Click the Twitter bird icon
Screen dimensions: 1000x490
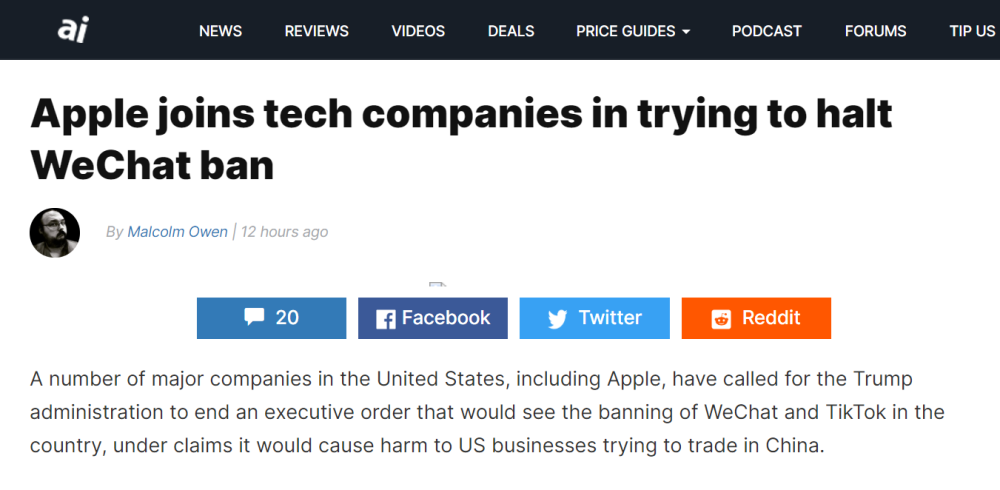point(557,318)
